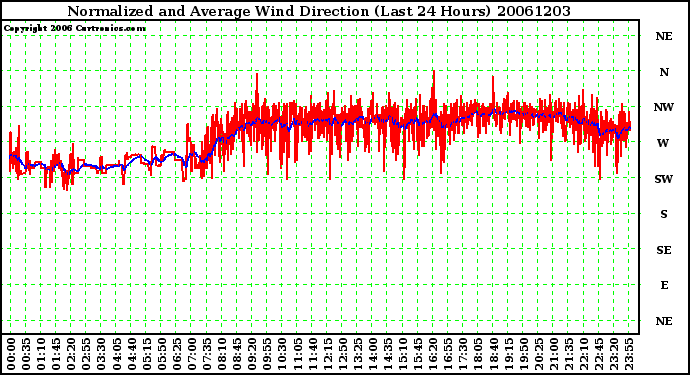Click the '01:10' time axis label

(x=41, y=354)
